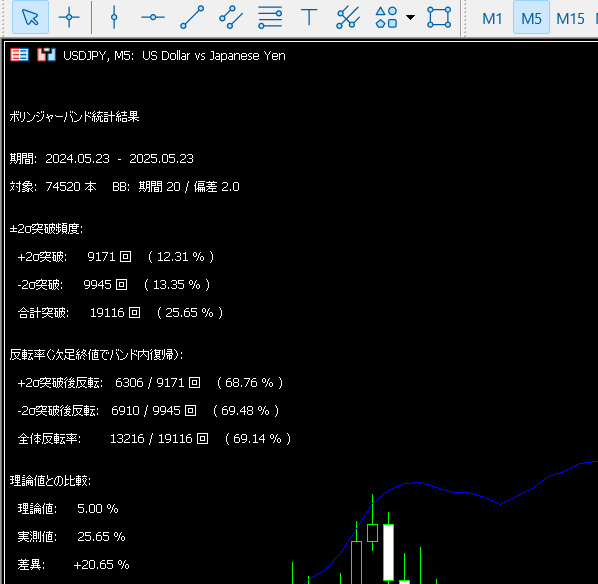This screenshot has width=598, height=584.
Task: Open the shapes tool palette
Action: pos(386,17)
